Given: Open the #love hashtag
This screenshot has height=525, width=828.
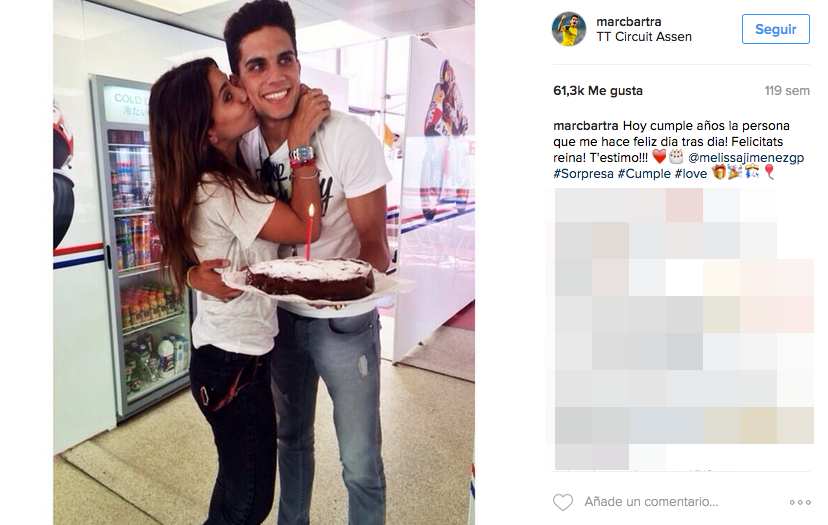Looking at the screenshot, I should [691, 173].
